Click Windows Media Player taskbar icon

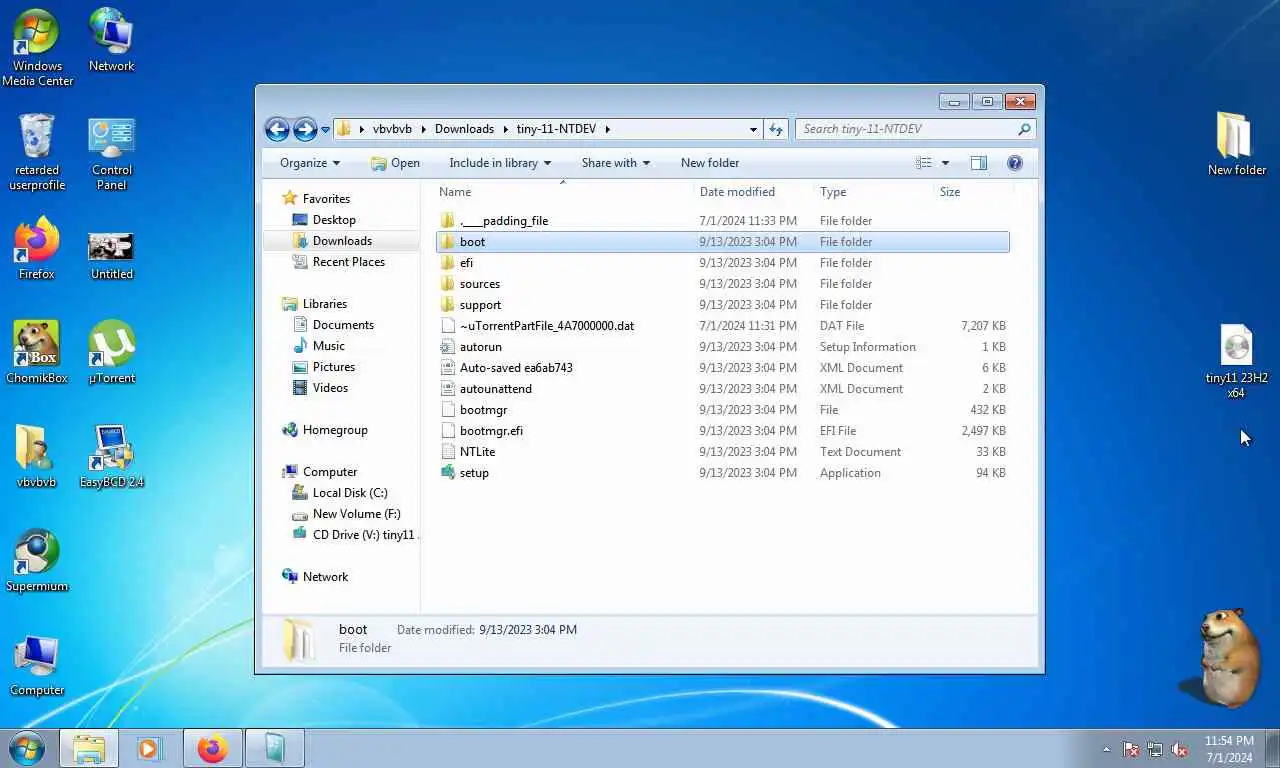(x=149, y=748)
